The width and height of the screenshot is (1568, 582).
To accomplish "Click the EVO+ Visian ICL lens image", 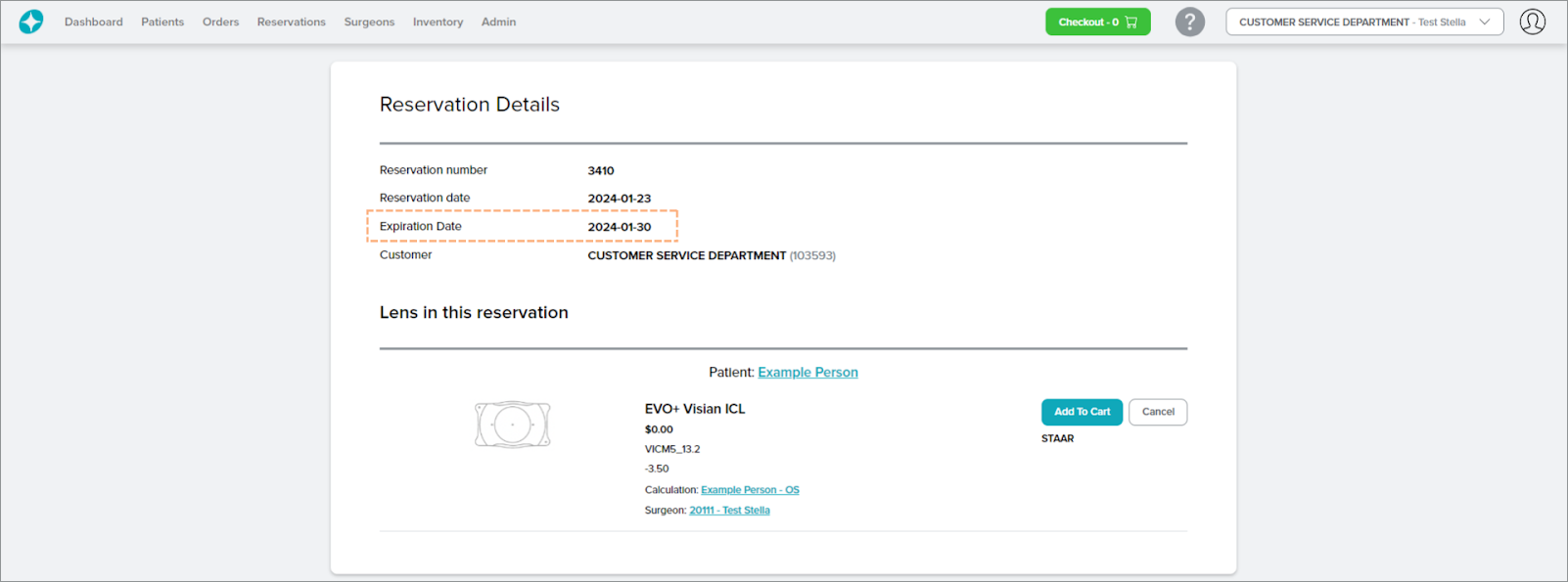I will (512, 425).
